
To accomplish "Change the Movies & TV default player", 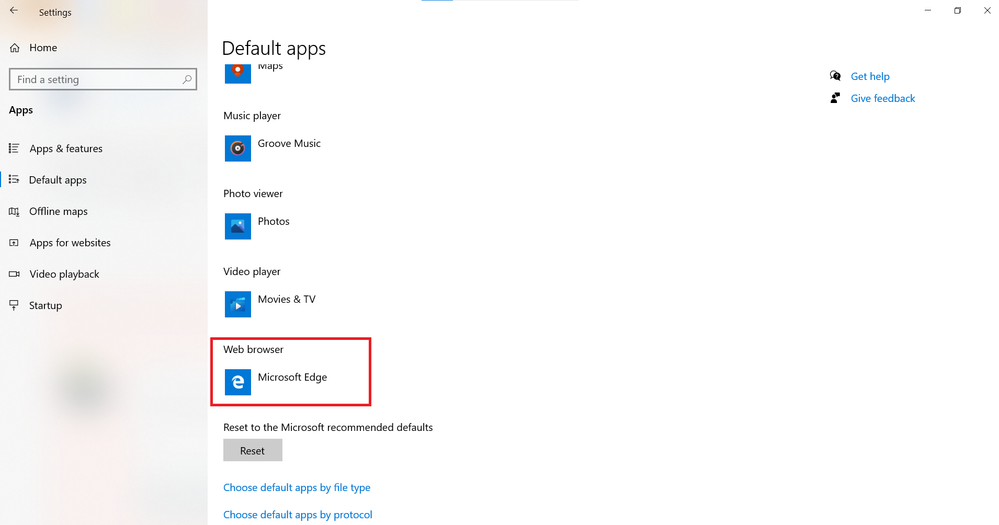I will tap(287, 299).
